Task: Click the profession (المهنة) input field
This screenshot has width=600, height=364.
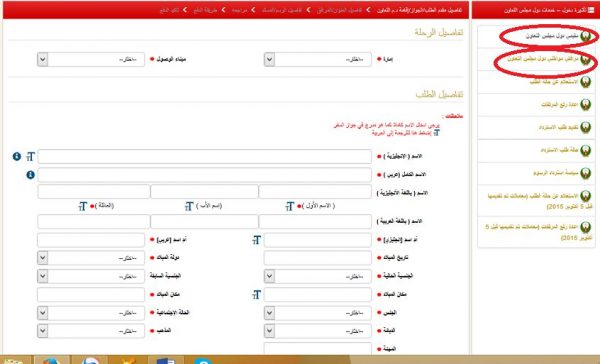Action: (x=318, y=348)
